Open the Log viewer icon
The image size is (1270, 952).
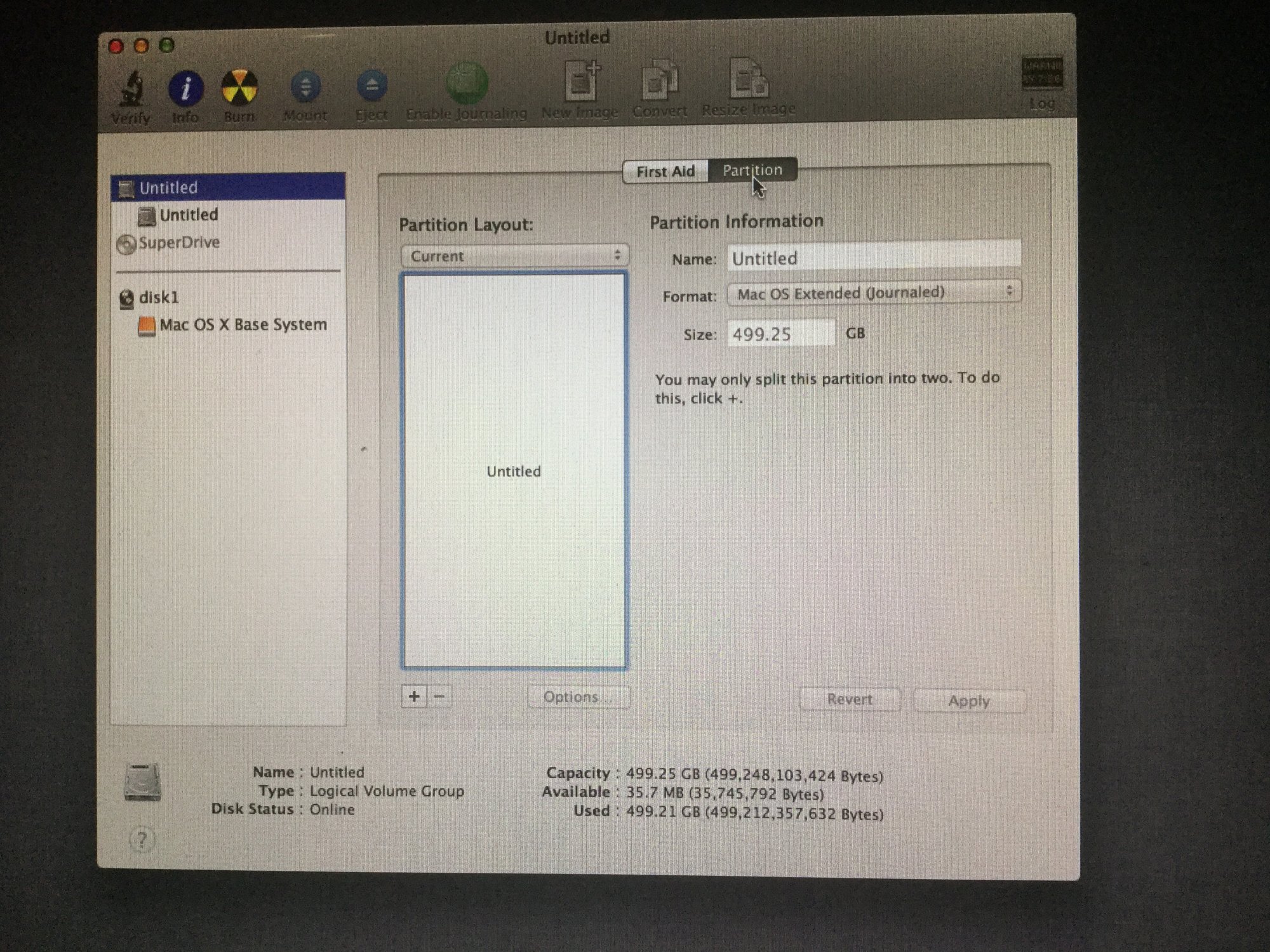[x=1041, y=75]
